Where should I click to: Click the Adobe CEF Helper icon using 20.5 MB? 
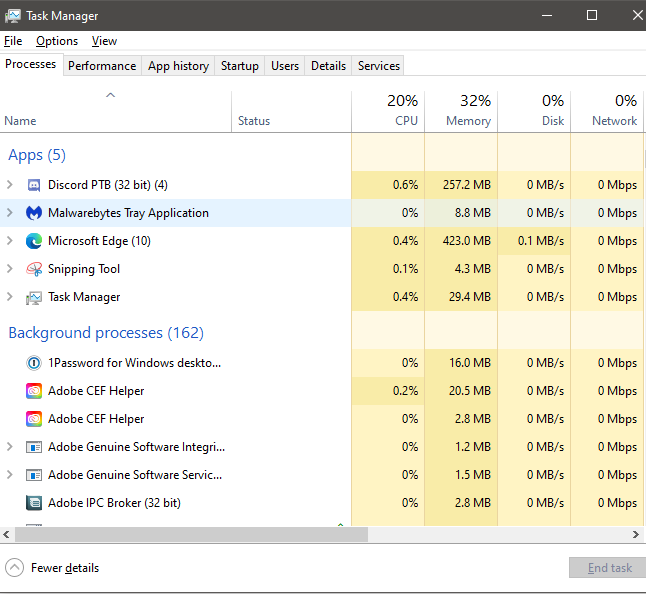pyautogui.click(x=34, y=391)
